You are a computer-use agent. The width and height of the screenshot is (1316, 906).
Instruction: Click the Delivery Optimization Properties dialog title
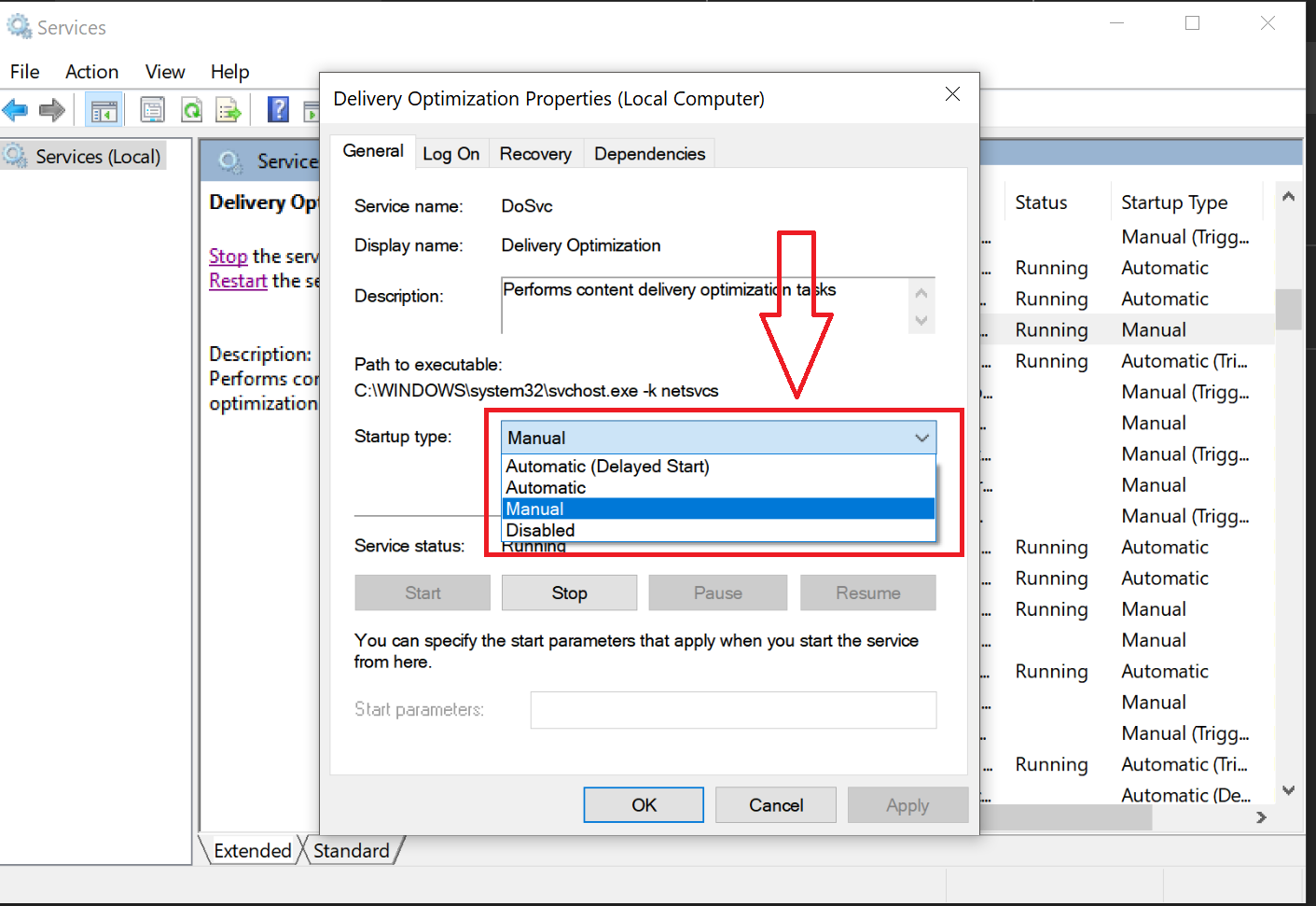[x=548, y=99]
